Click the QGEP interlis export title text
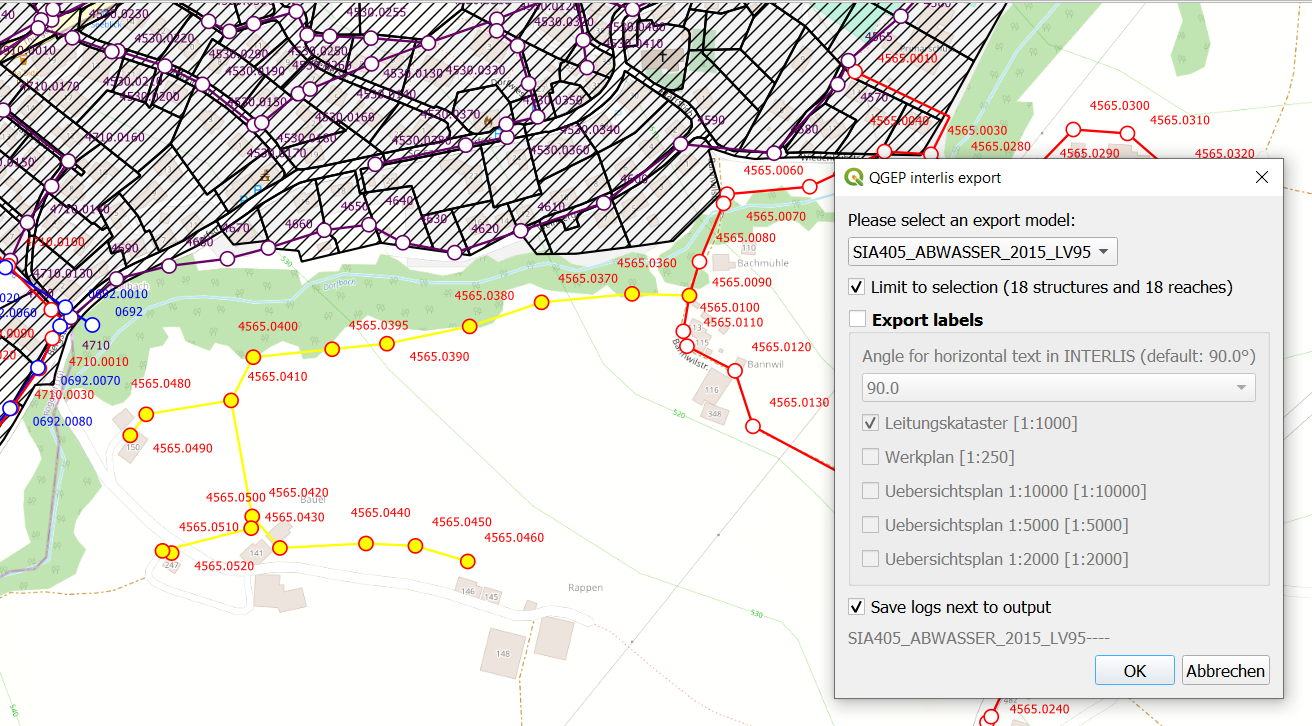Screen dimensions: 1312x726 pyautogui.click(x=935, y=178)
